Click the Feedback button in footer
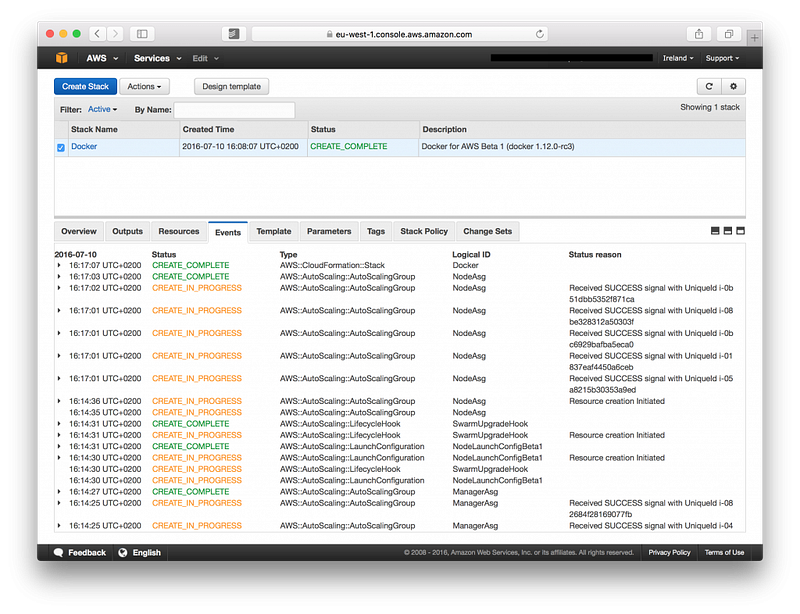800x614 pixels. 80,552
